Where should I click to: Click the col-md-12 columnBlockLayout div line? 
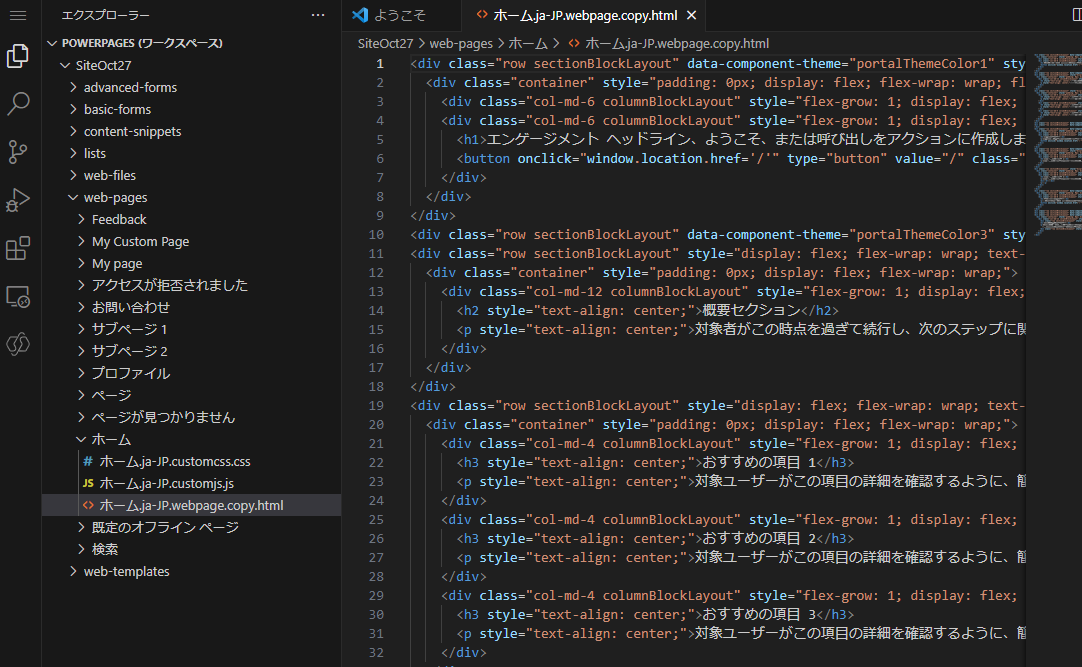click(733, 292)
